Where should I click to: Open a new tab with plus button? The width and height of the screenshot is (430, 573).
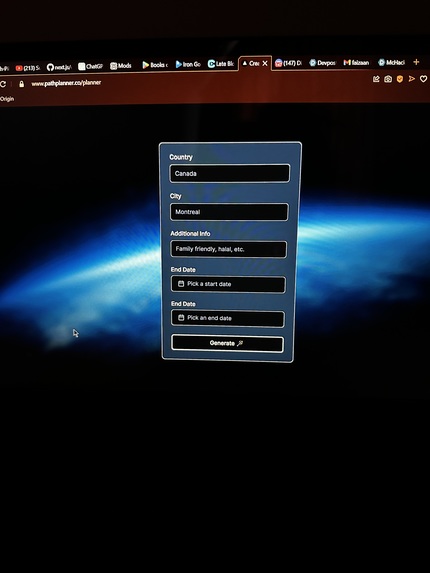416,62
